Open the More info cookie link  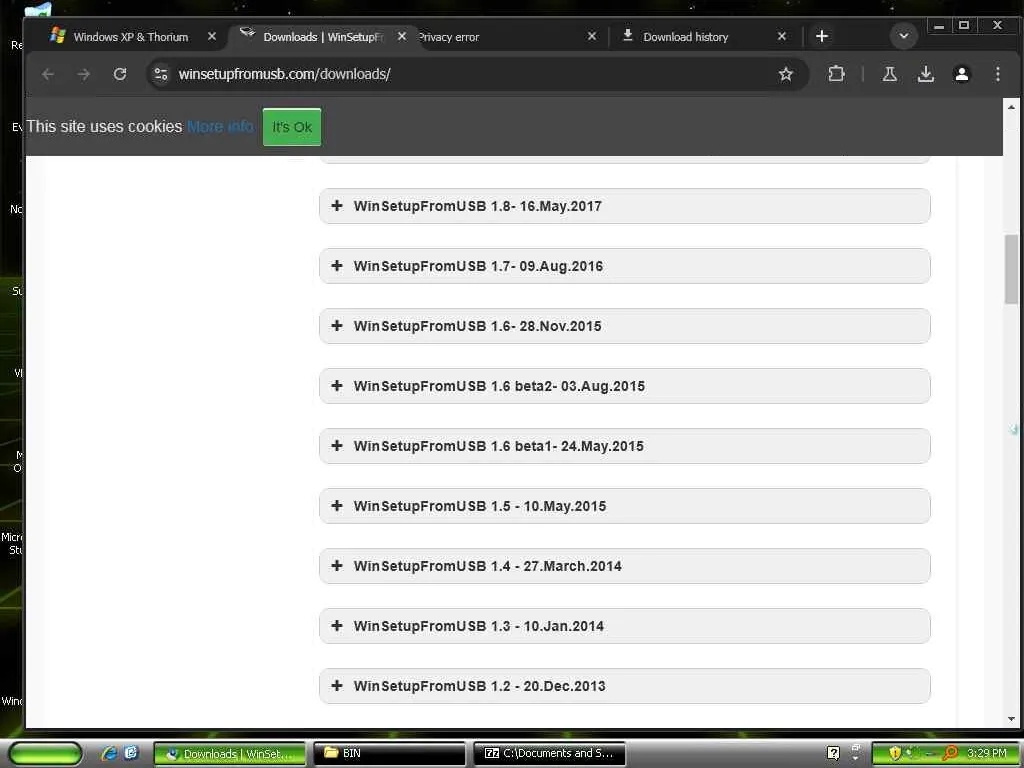(220, 127)
